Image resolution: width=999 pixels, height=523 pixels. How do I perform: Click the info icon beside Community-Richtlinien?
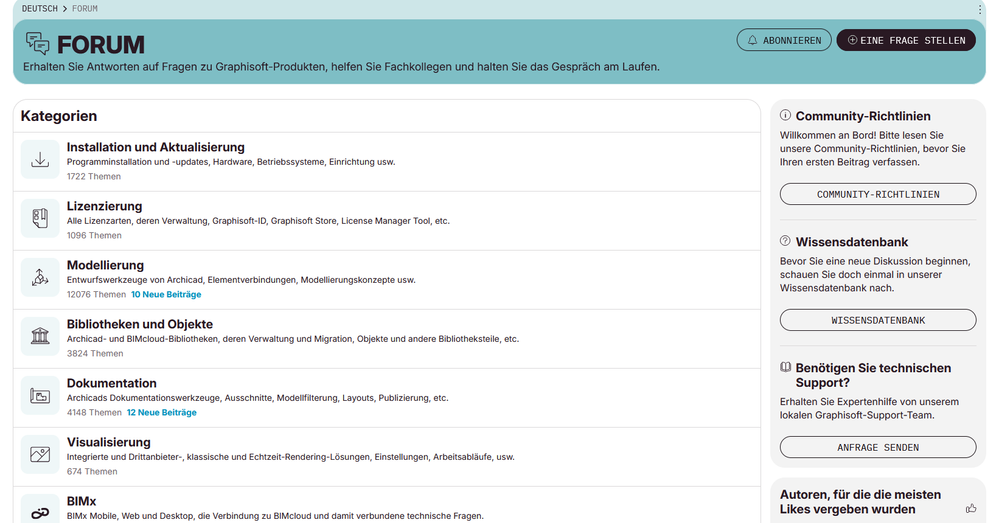point(786,115)
